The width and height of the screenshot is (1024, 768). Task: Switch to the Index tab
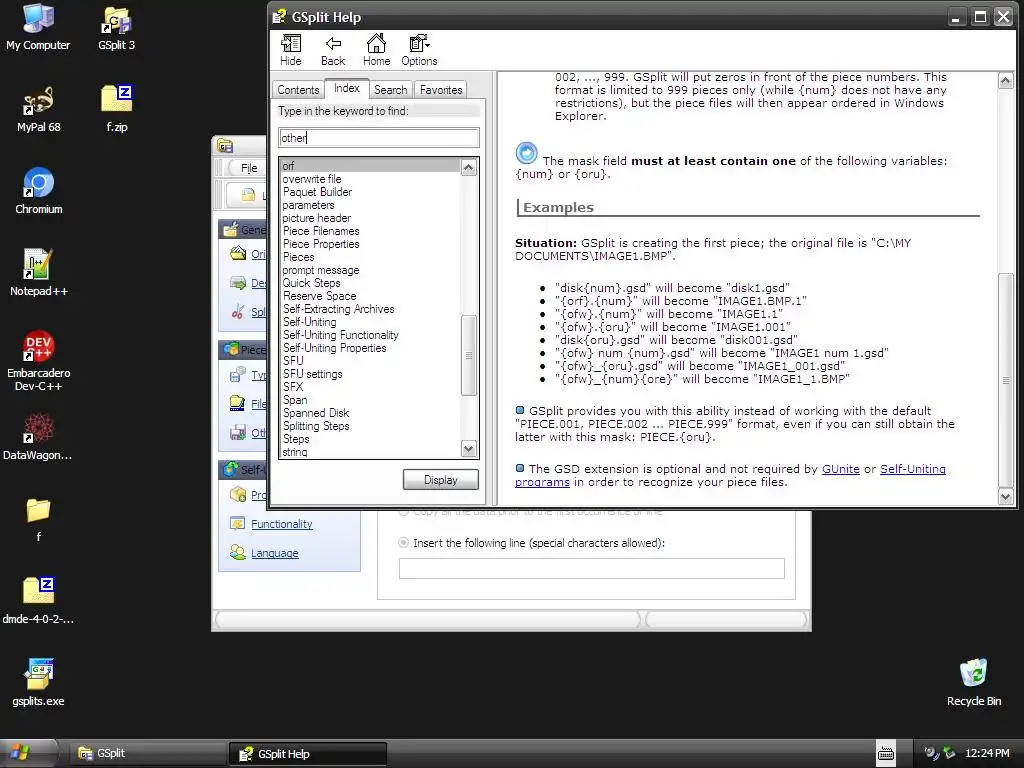[x=347, y=88]
